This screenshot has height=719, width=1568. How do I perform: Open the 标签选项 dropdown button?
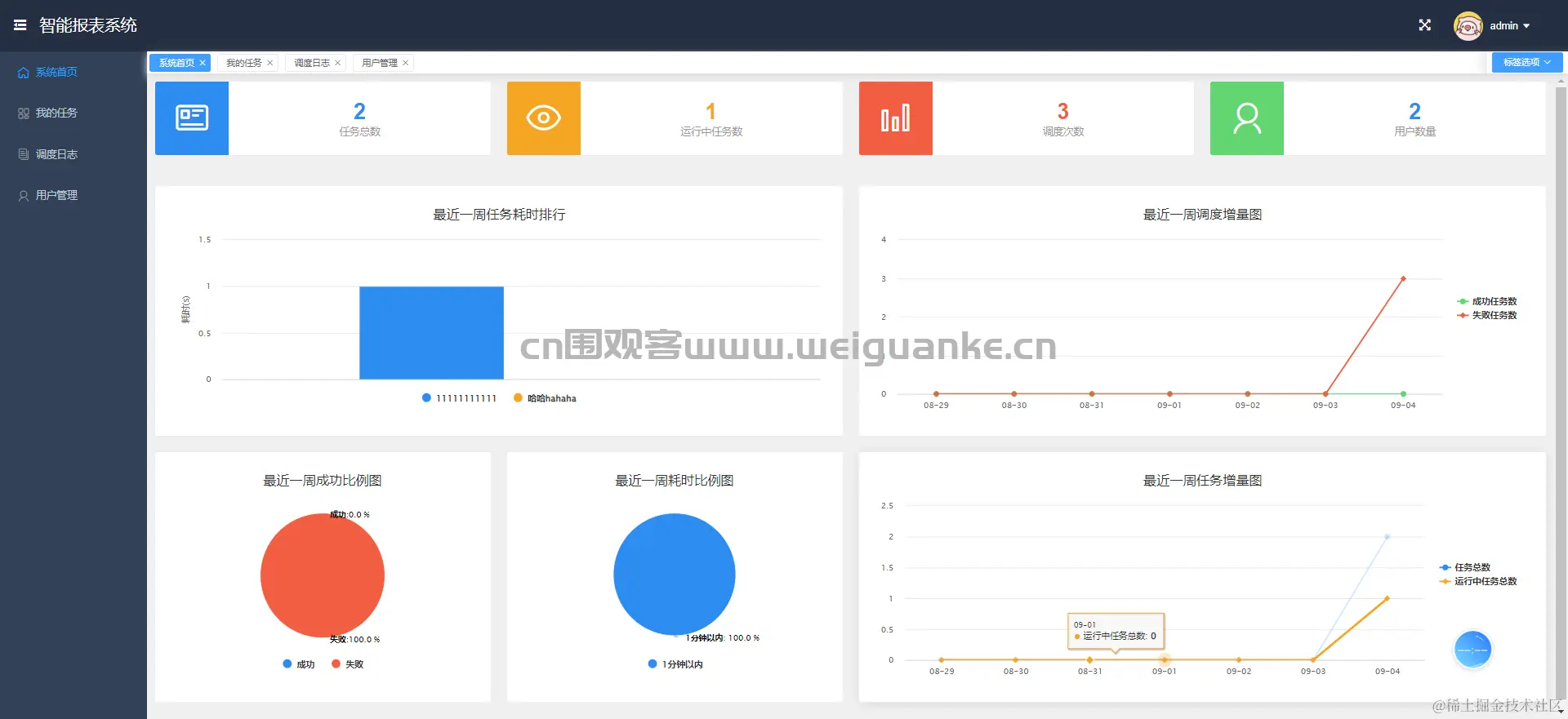1527,62
